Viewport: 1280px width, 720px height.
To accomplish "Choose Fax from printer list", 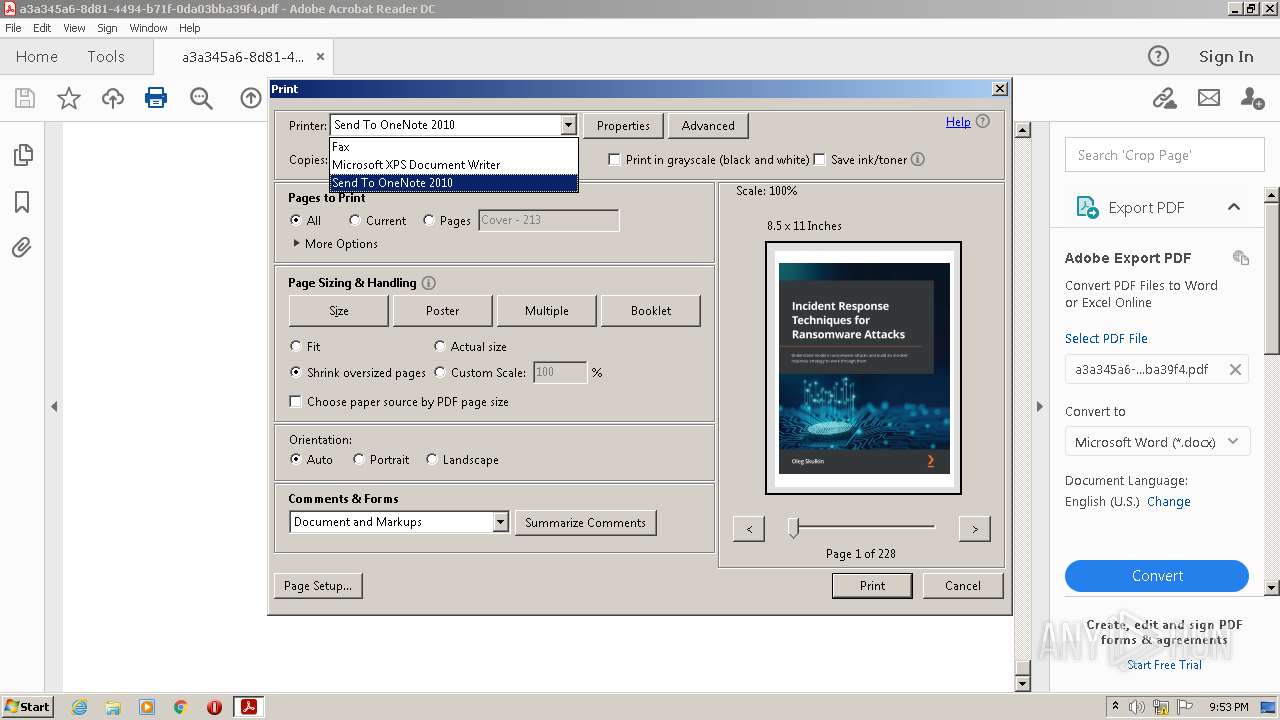I will (x=454, y=146).
